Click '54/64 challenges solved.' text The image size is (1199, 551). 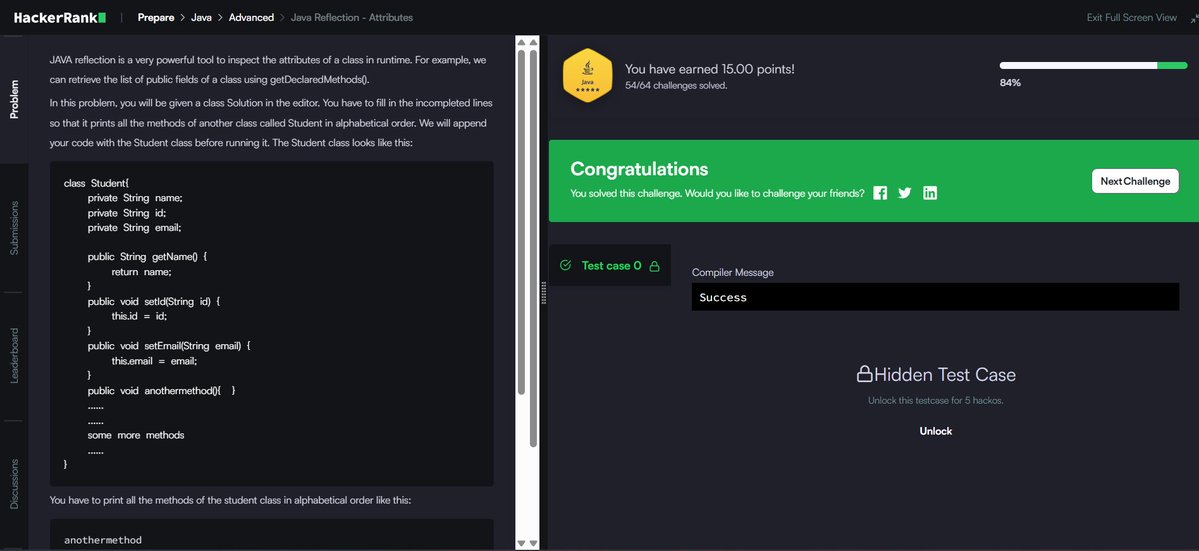point(676,86)
